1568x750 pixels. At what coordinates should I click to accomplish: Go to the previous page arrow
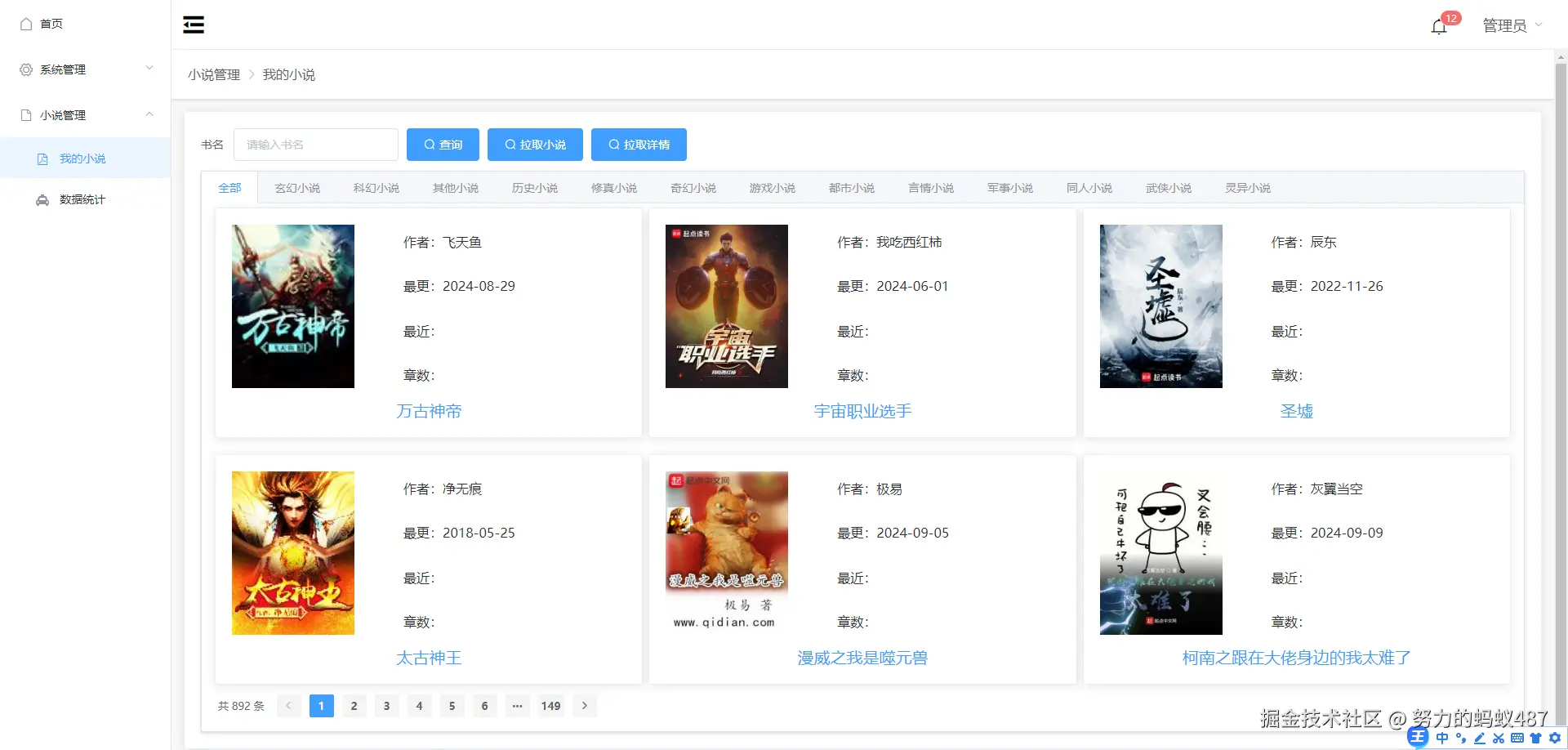click(289, 706)
